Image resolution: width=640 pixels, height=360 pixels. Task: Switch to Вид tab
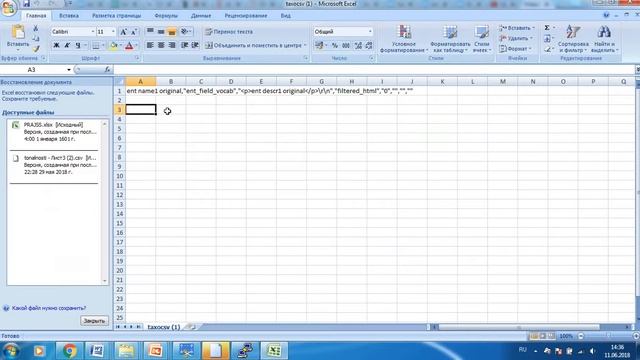[285, 16]
